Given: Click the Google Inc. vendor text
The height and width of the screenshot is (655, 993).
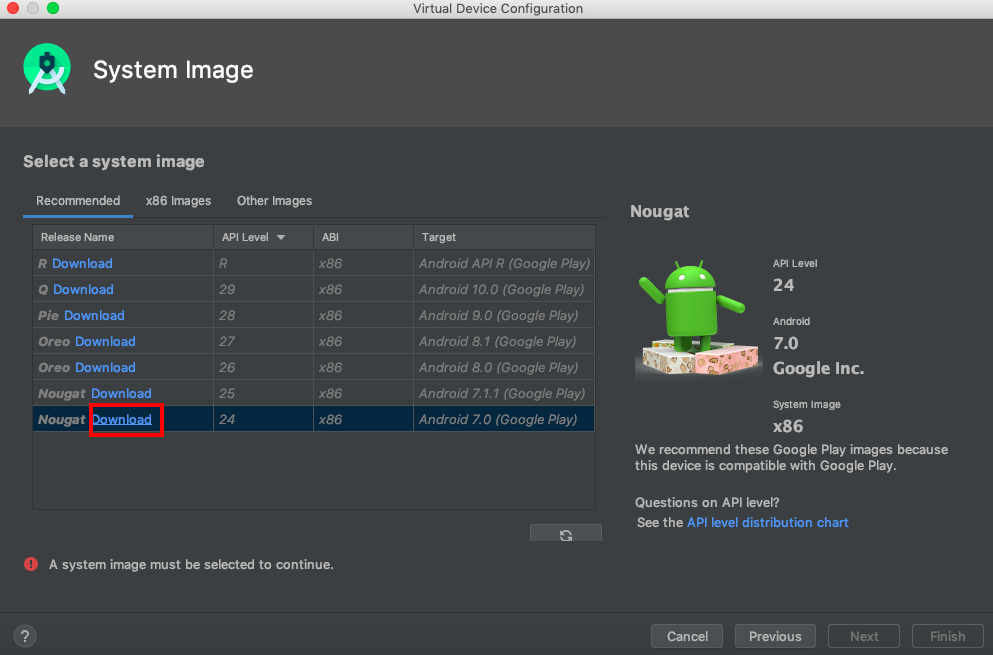Looking at the screenshot, I should 818,368.
